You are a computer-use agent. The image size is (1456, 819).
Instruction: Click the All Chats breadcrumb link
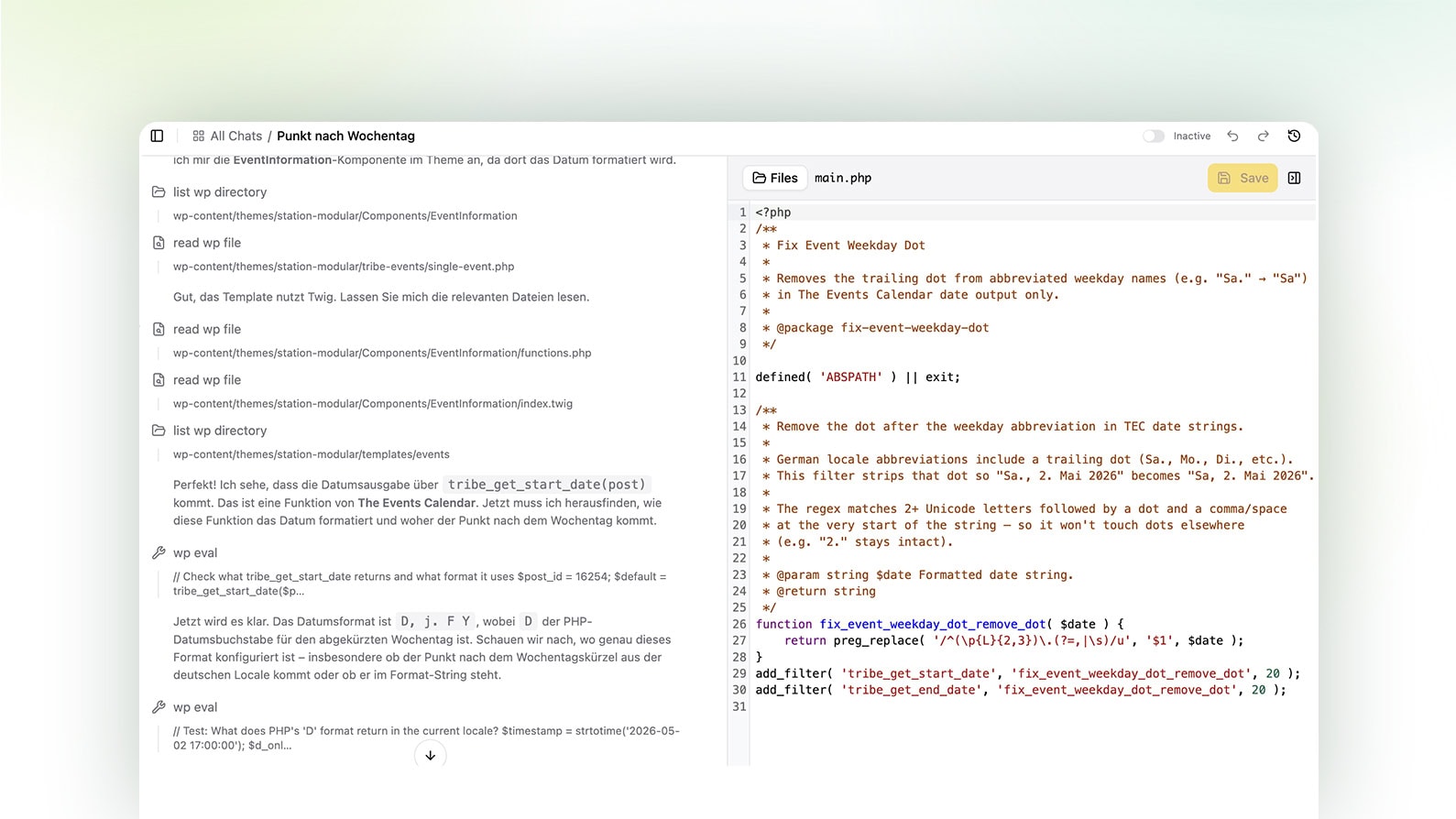tap(235, 136)
